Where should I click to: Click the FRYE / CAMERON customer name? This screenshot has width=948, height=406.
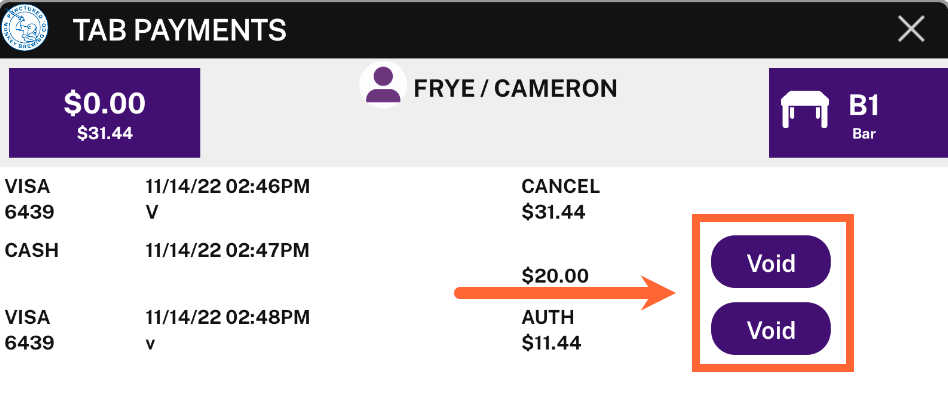point(516,89)
